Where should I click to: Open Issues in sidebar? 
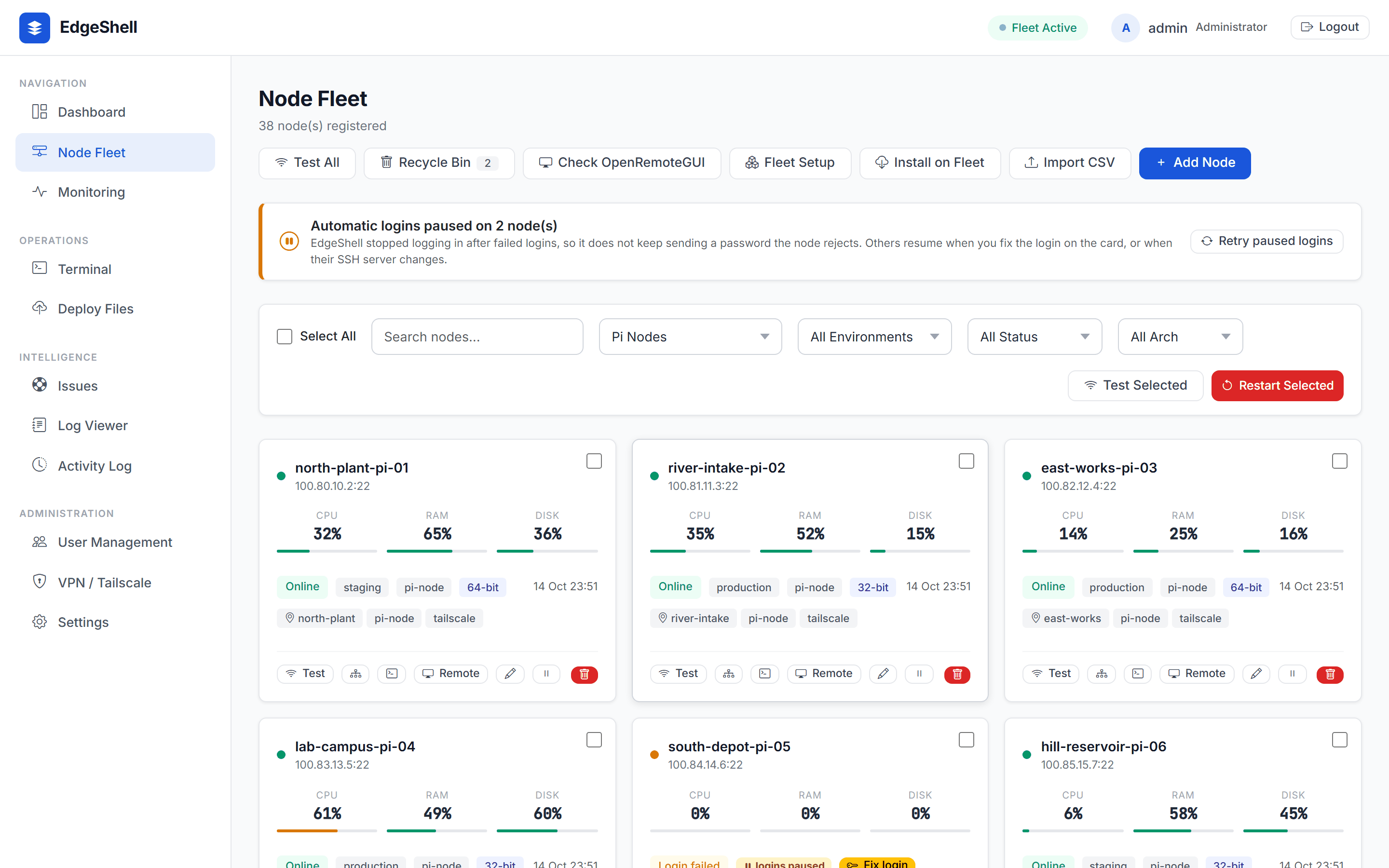tap(115, 385)
